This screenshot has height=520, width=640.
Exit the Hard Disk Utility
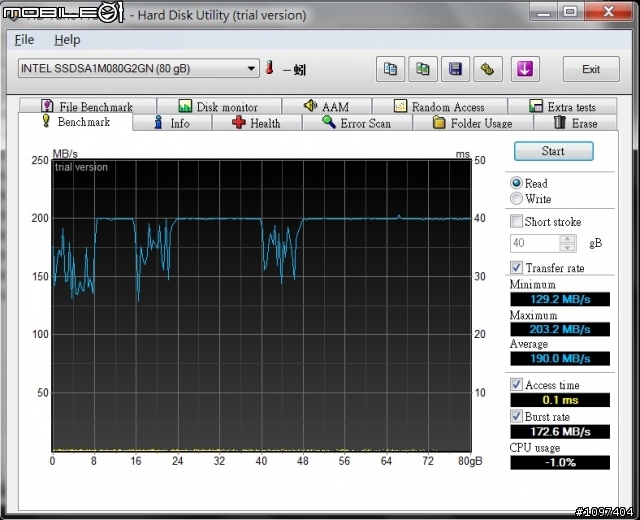click(x=591, y=69)
